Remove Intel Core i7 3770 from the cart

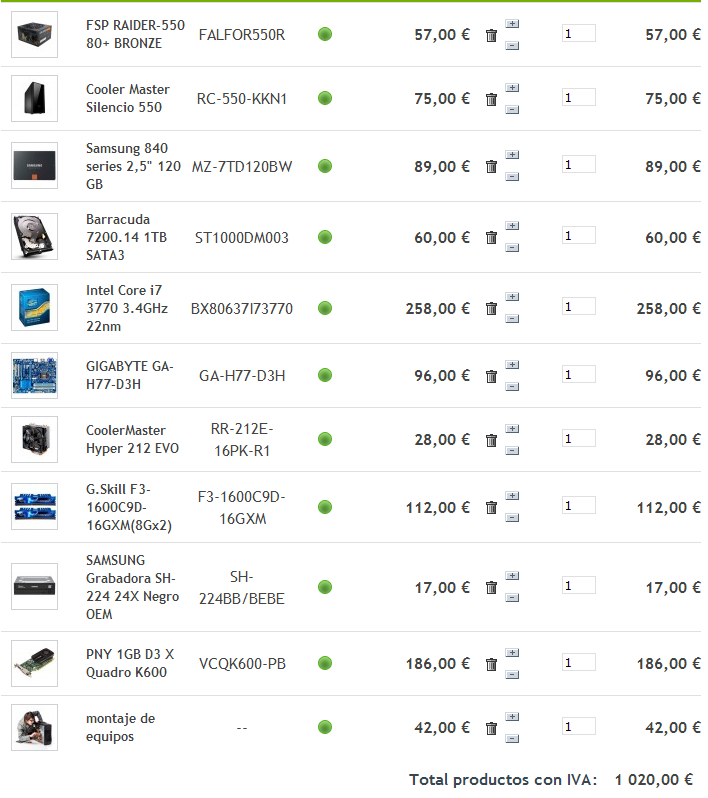coord(491,309)
